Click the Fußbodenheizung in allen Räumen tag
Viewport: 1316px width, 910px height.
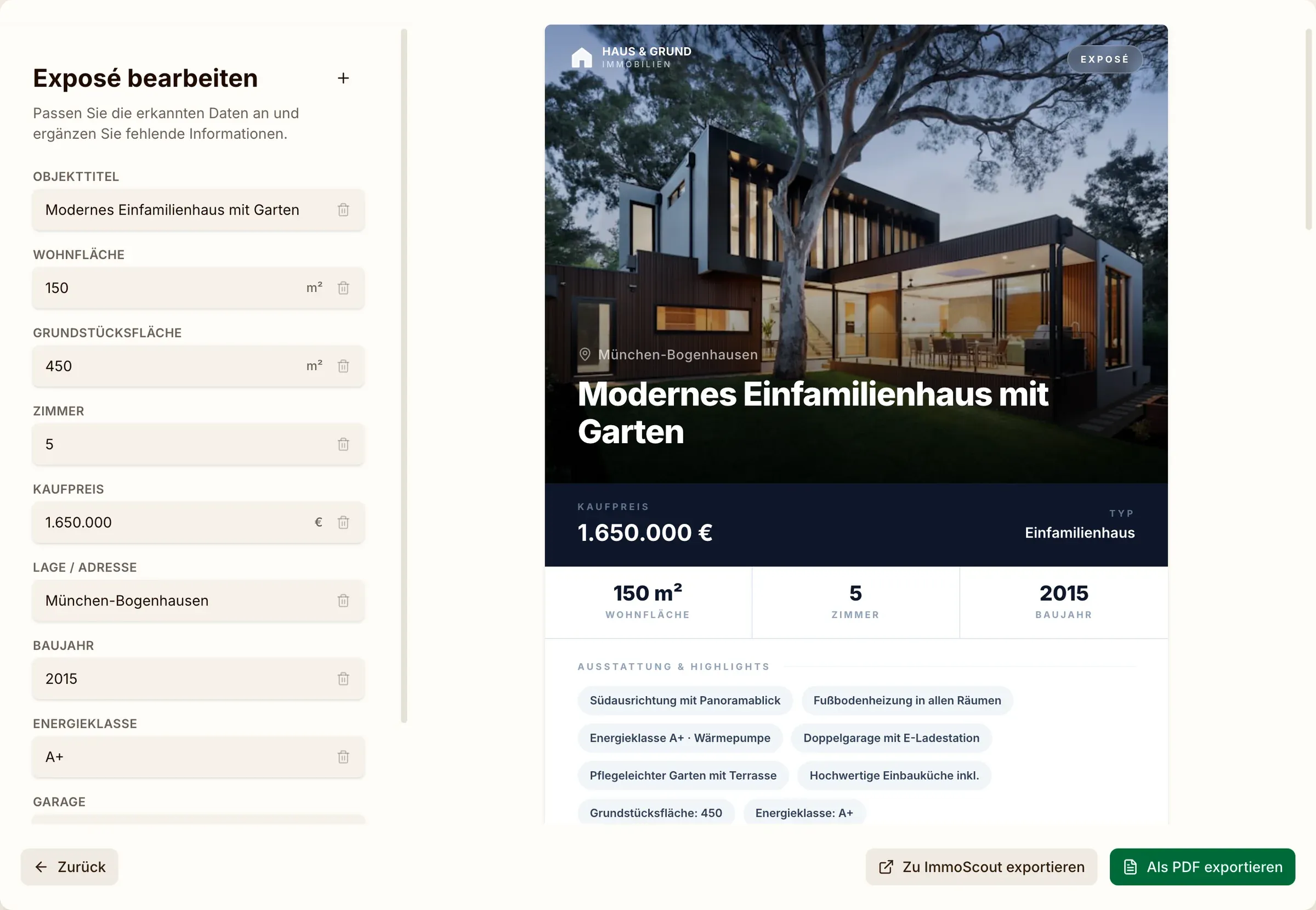click(907, 700)
